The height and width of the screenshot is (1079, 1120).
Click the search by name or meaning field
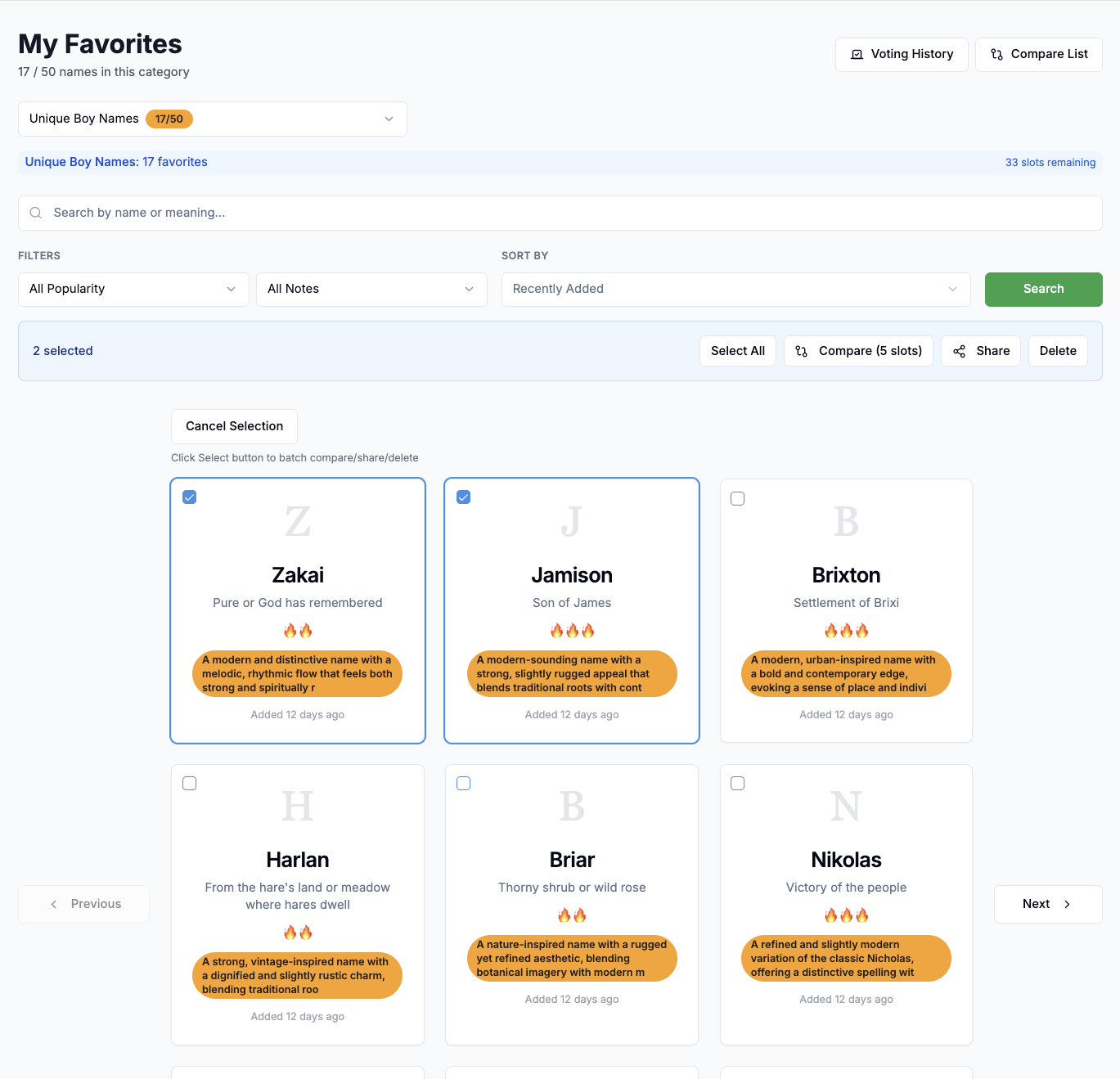327,213
